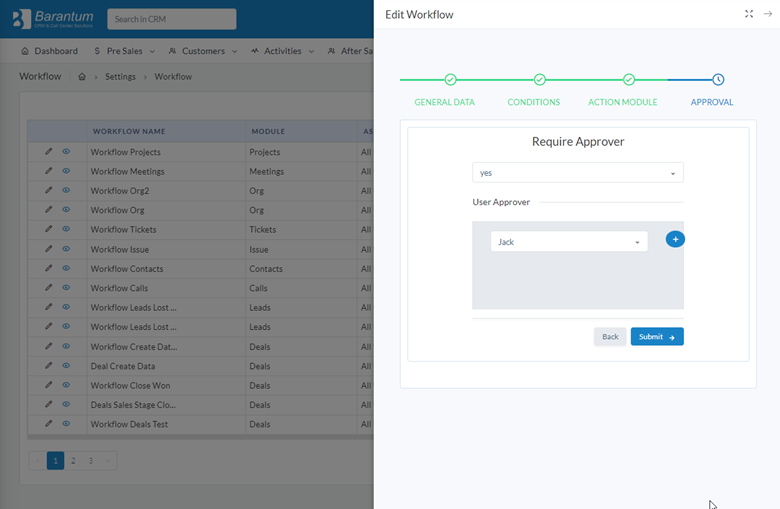Expand the Customers menu
Viewport: 780px width, 509px height.
(203, 51)
